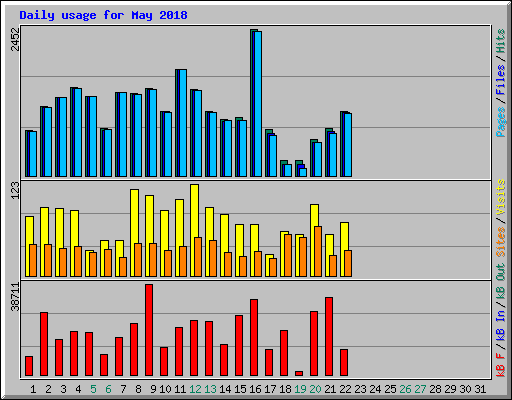This screenshot has width=512, height=400.
Task: Click the cyan pages bar for day 11
Action: click(183, 123)
